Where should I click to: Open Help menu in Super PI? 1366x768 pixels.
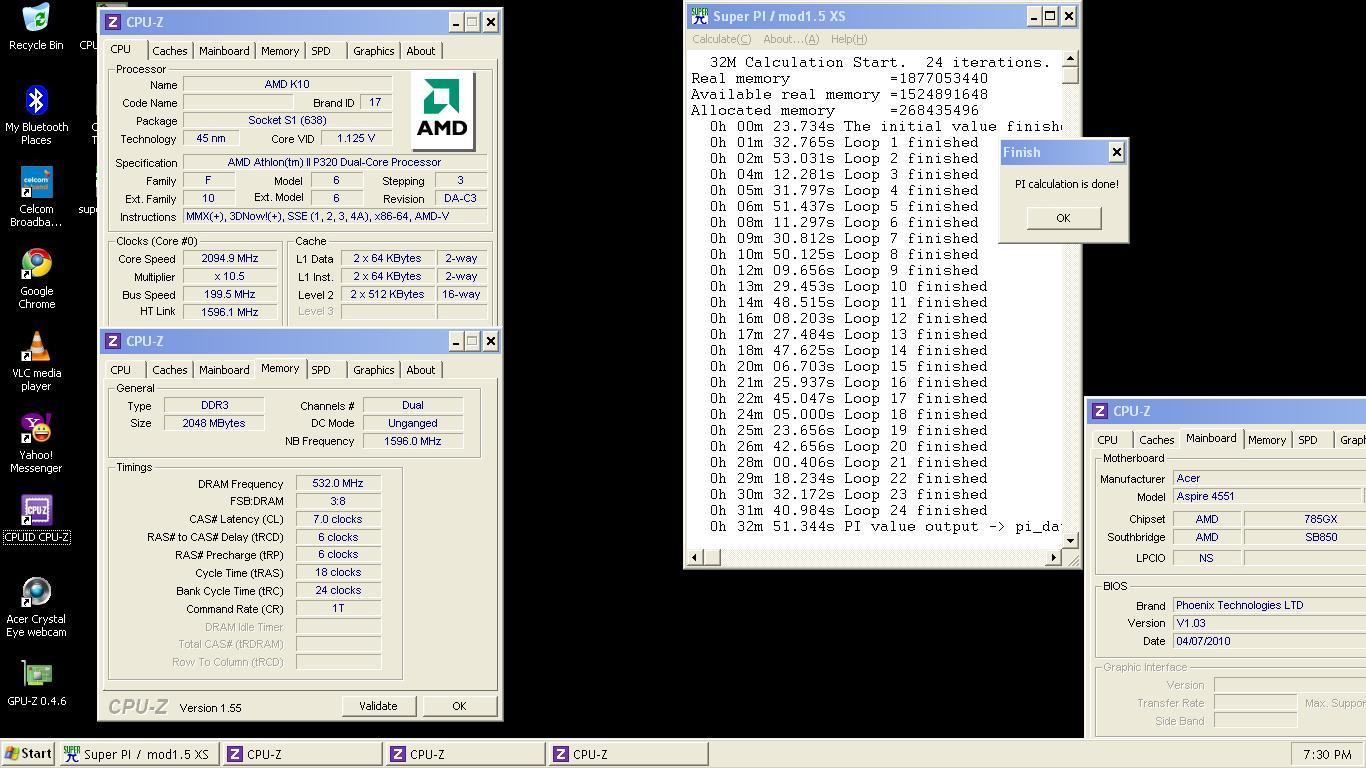click(848, 39)
